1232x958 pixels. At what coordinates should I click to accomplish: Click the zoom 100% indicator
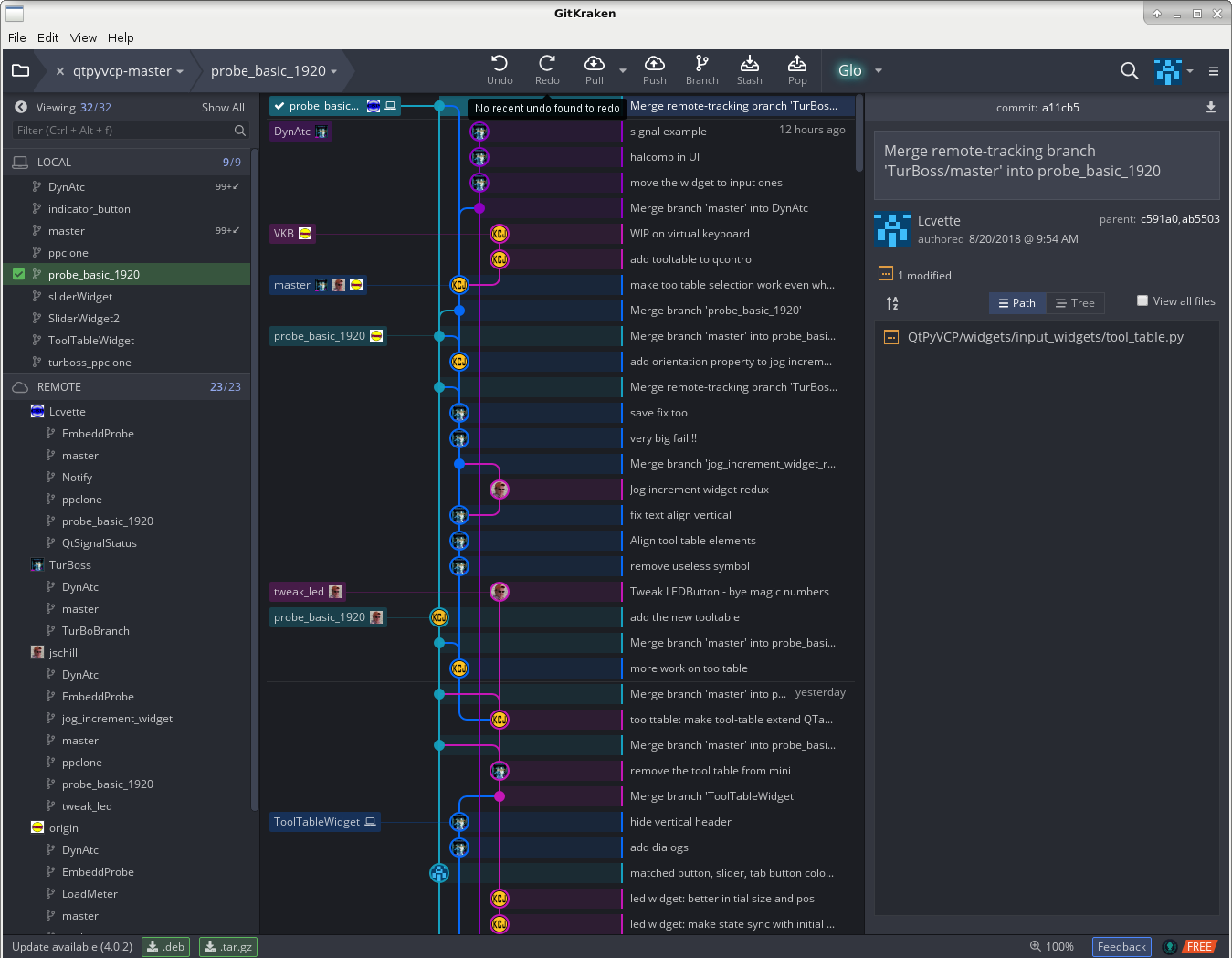(1052, 947)
